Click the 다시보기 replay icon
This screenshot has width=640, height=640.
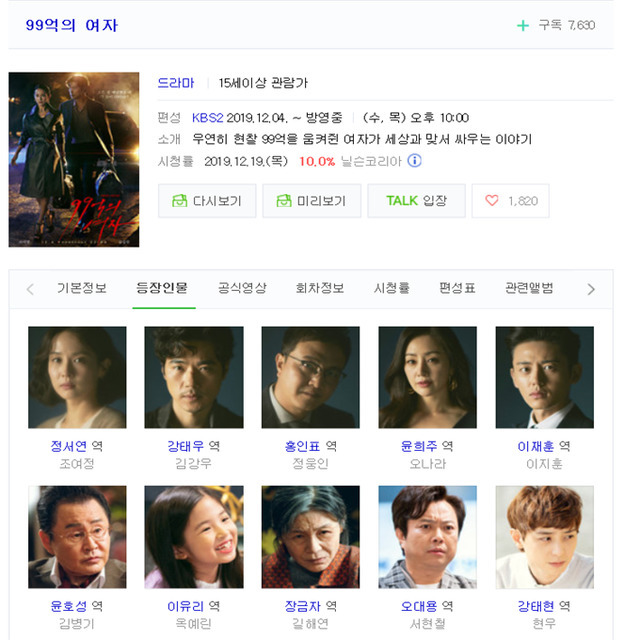(179, 200)
